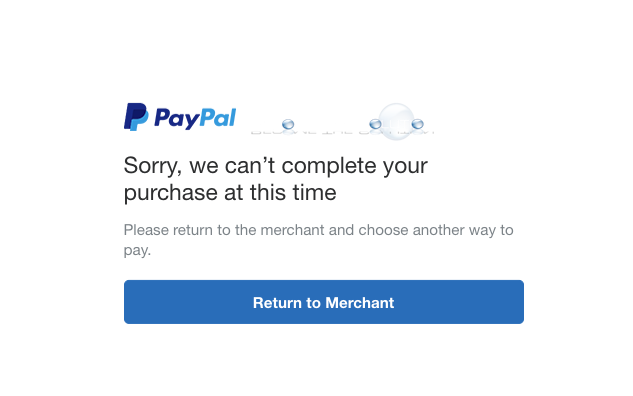Click the Return to Merchant button

tap(324, 302)
